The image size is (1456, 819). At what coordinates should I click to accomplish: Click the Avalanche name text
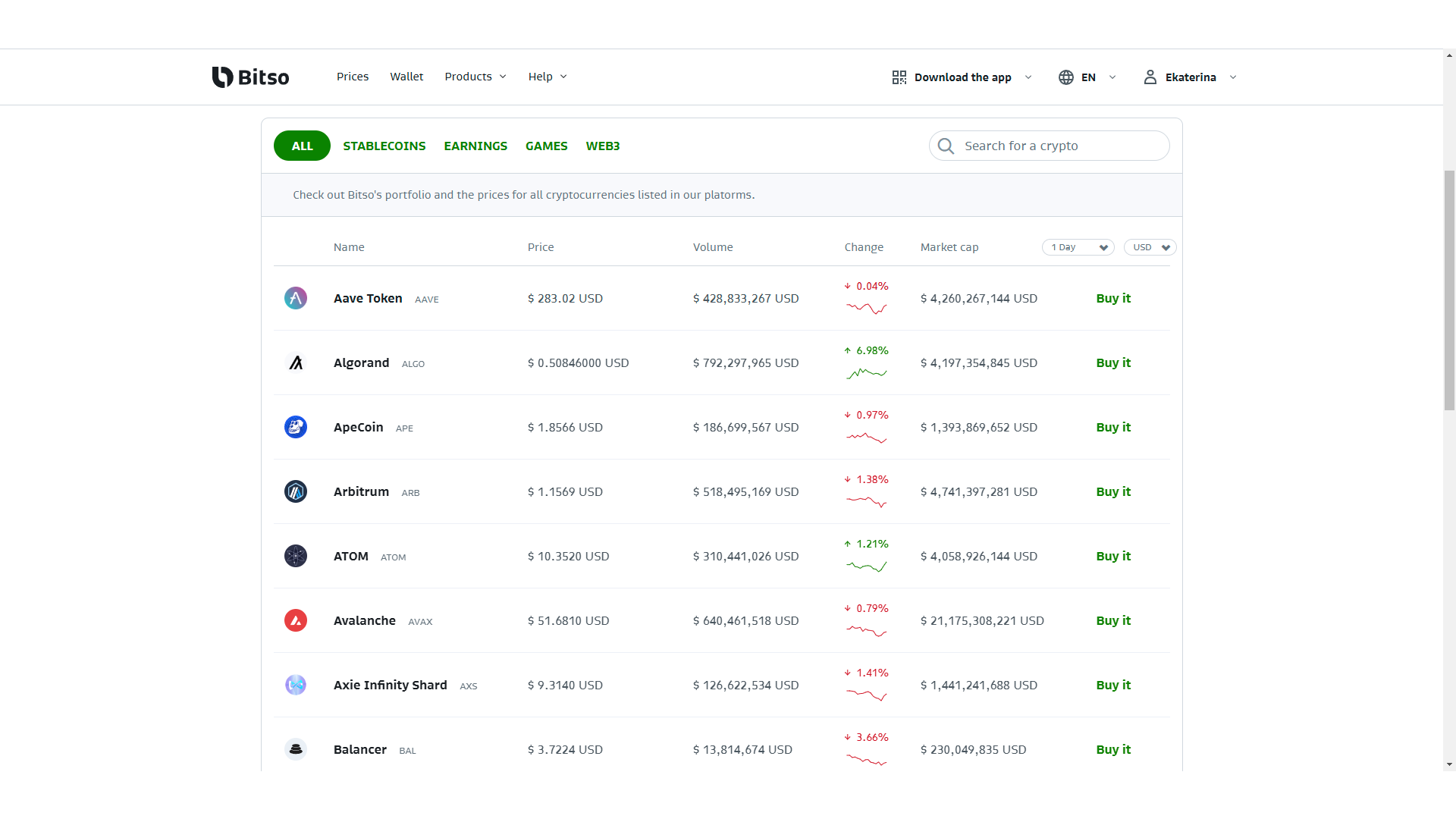point(365,620)
